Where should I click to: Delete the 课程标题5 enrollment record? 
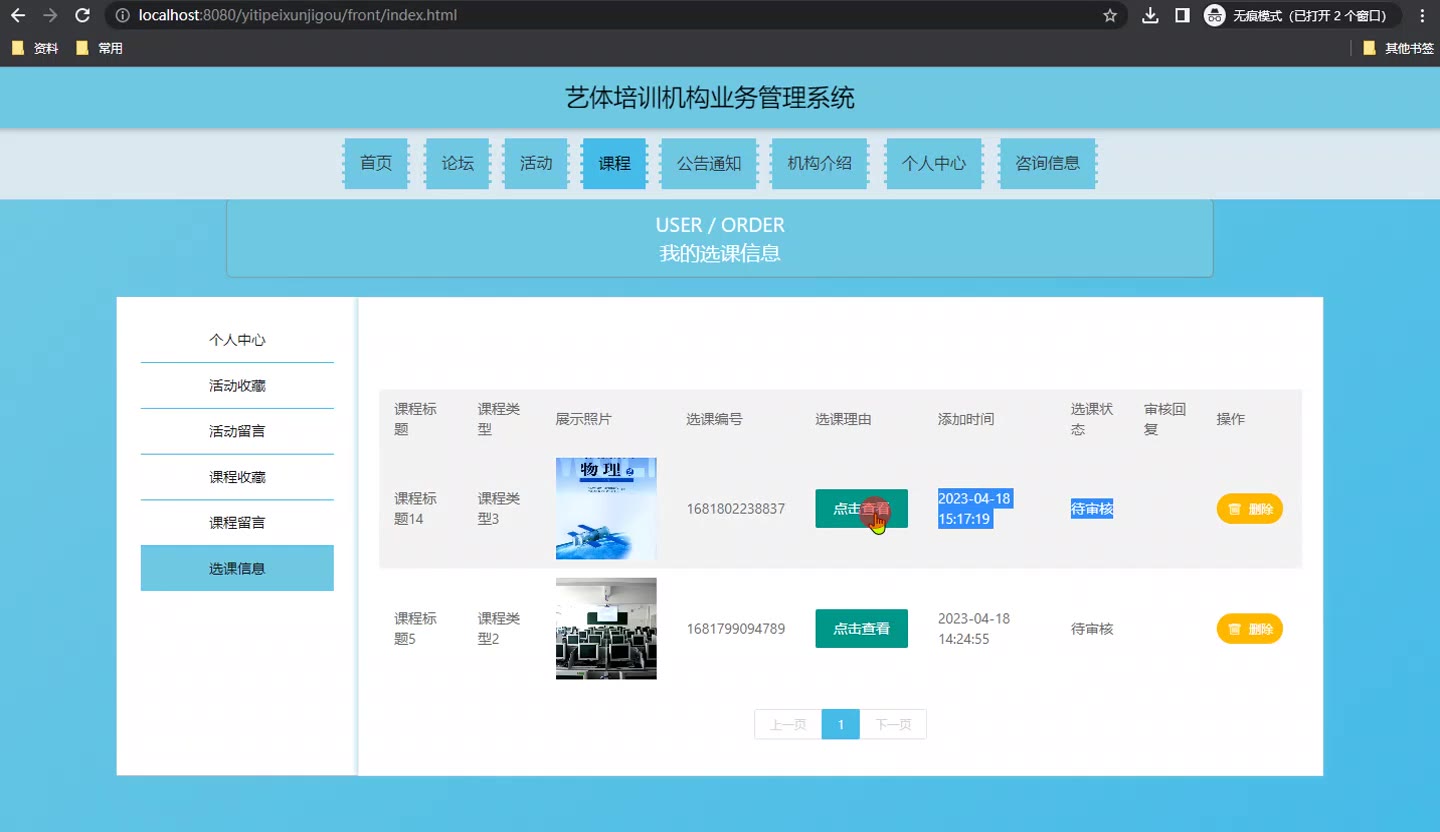[1249, 629]
